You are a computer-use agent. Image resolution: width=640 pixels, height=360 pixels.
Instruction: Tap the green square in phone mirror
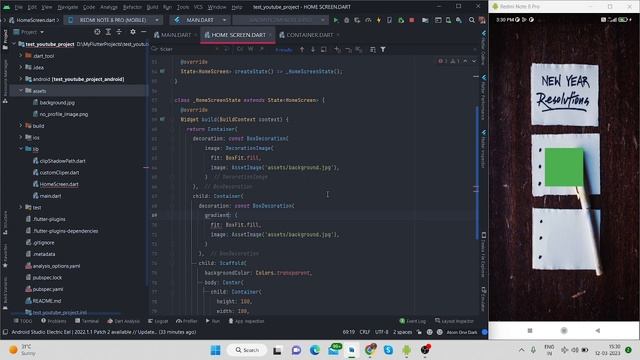[x=564, y=167]
